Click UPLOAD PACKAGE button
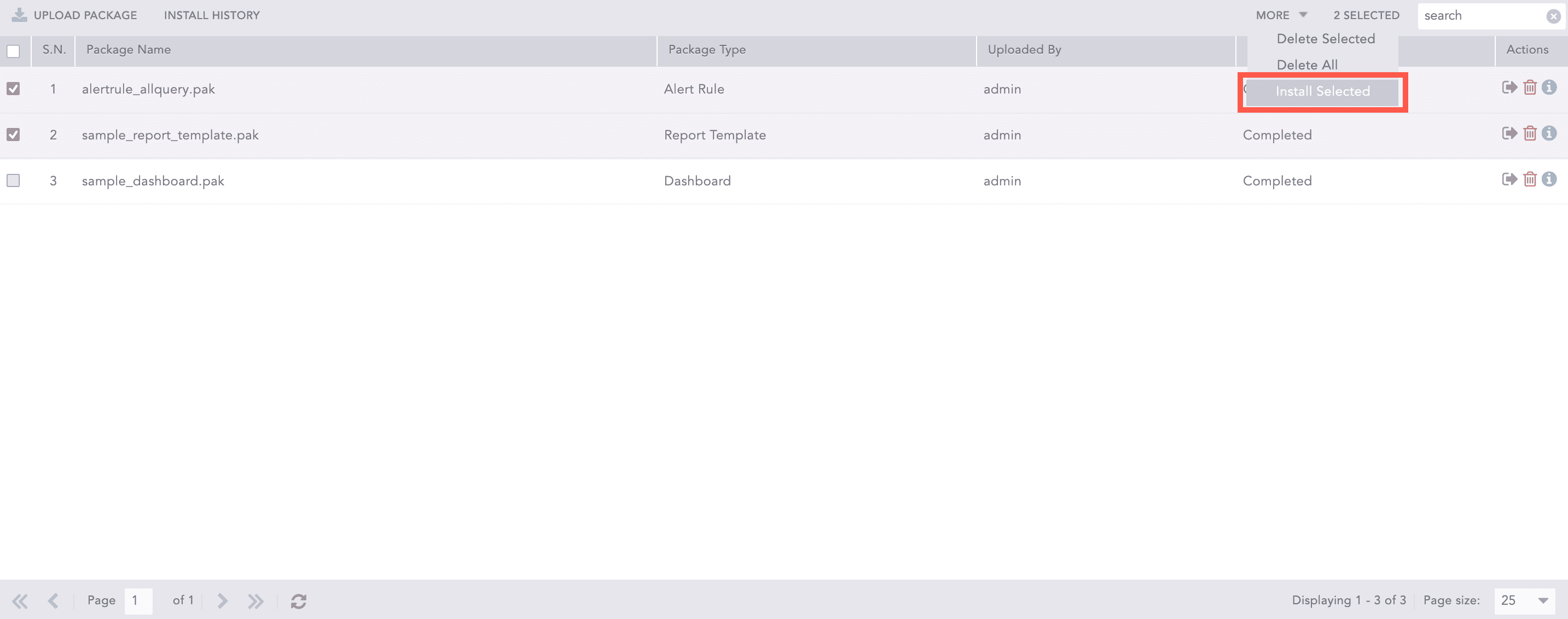This screenshot has width=1568, height=619. [x=74, y=15]
